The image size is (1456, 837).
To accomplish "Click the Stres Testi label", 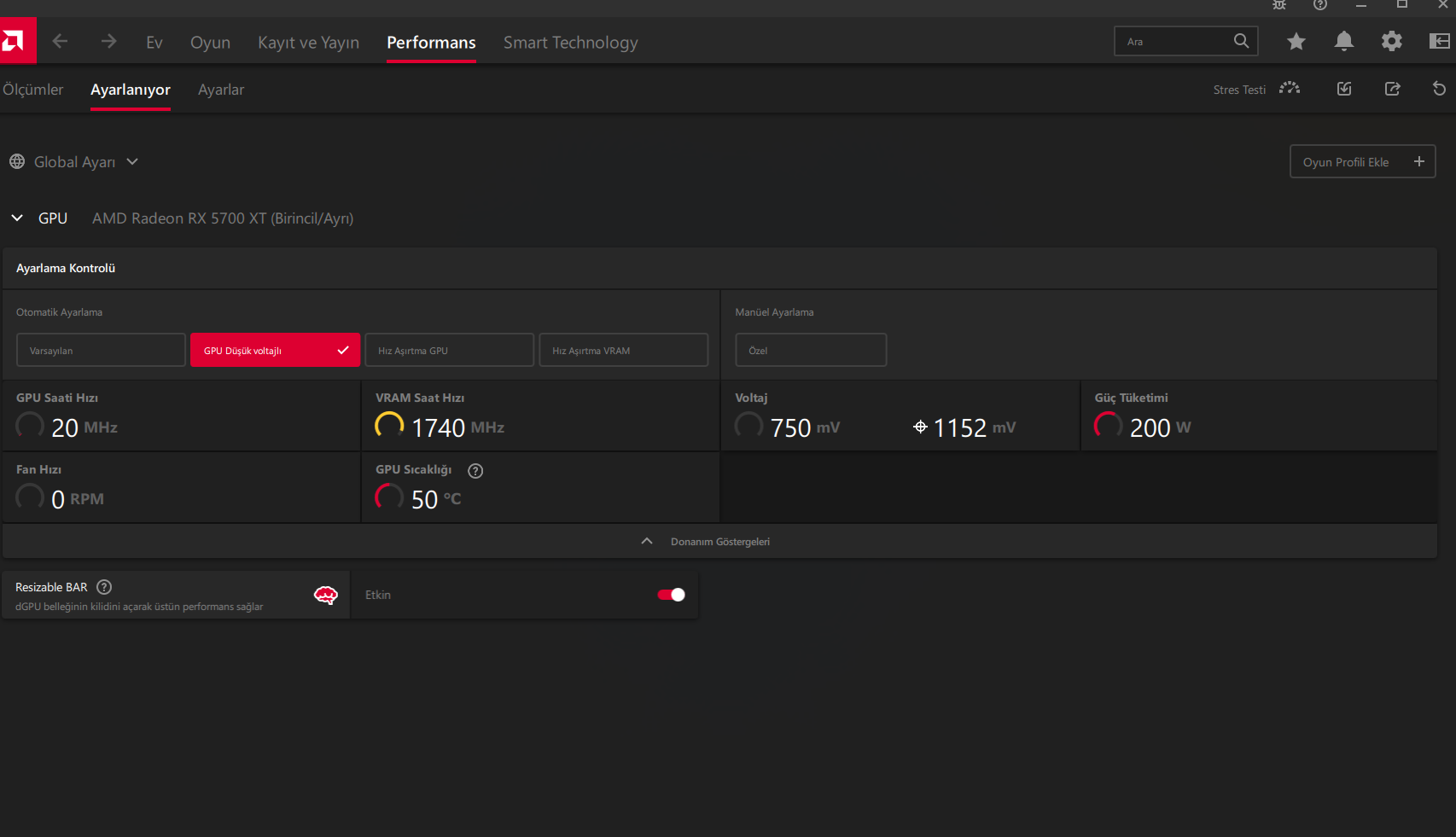I will click(1239, 90).
